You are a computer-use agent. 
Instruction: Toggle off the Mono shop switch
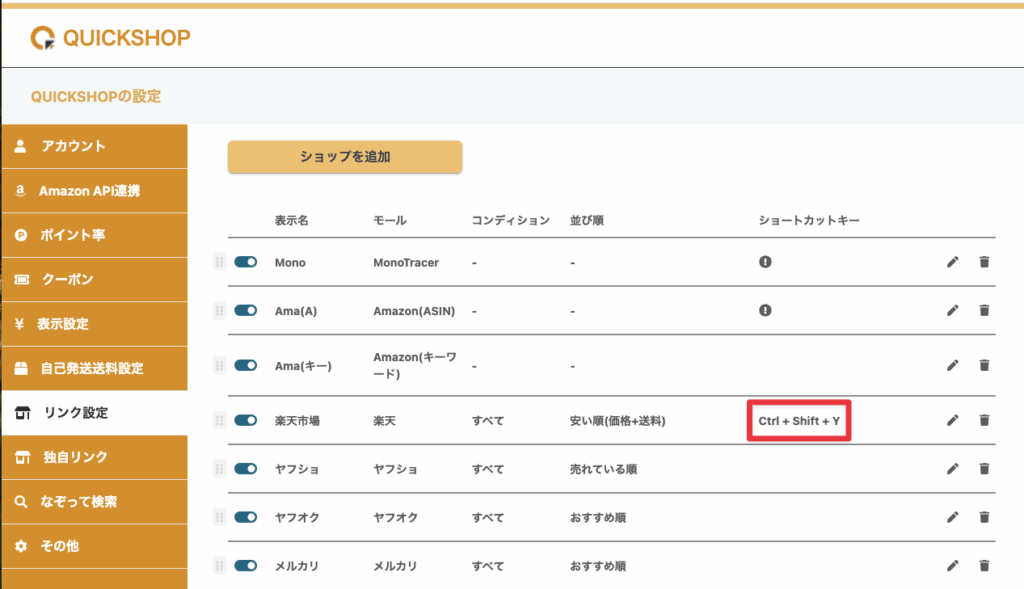[x=246, y=262]
